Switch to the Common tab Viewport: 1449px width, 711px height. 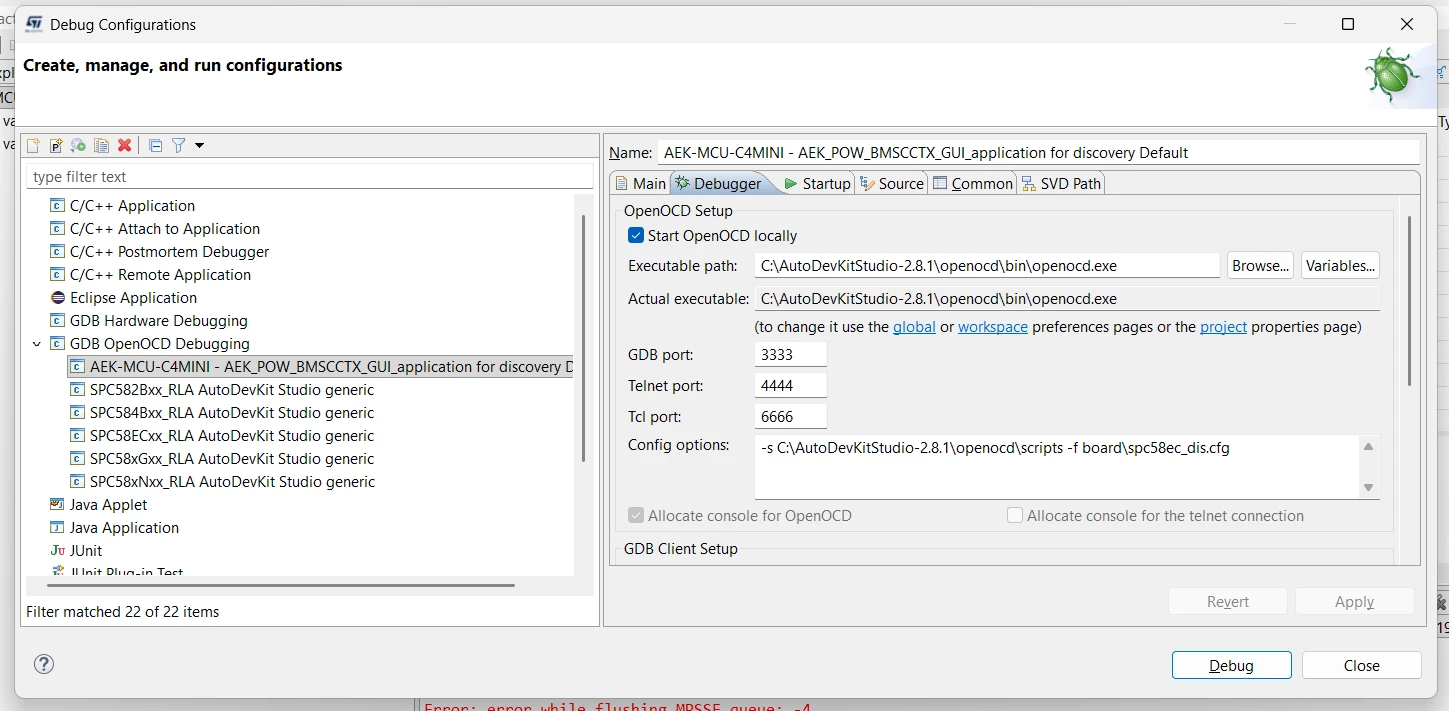point(973,183)
